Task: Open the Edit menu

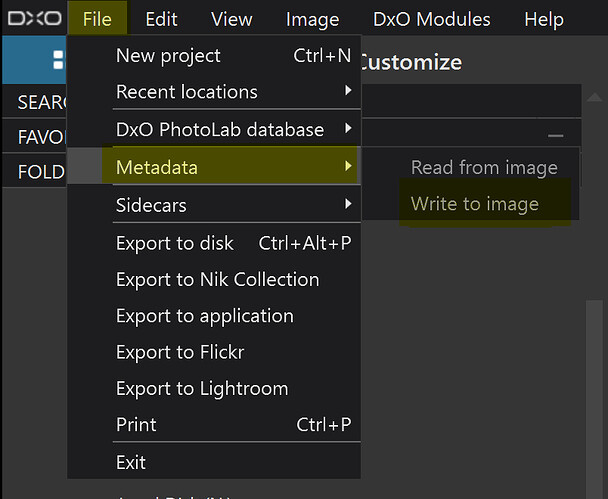Action: pos(161,19)
